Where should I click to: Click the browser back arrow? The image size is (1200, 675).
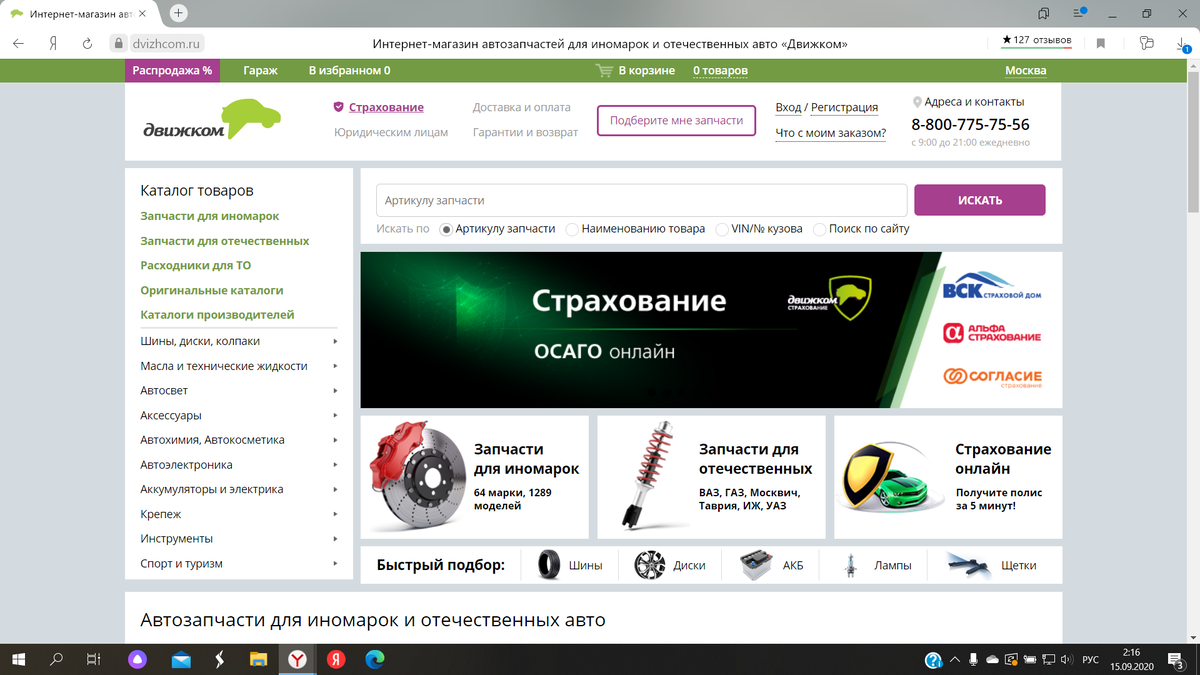(x=18, y=43)
